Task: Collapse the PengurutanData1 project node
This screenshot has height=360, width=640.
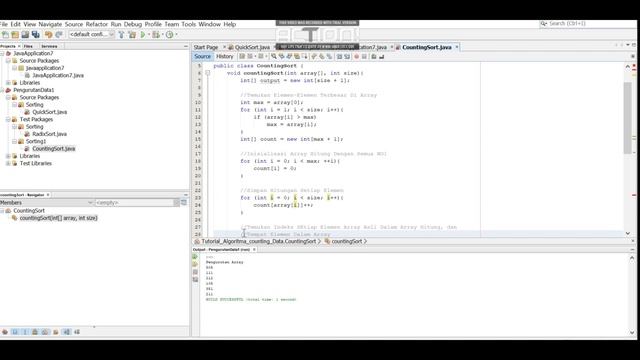Action: (2, 90)
